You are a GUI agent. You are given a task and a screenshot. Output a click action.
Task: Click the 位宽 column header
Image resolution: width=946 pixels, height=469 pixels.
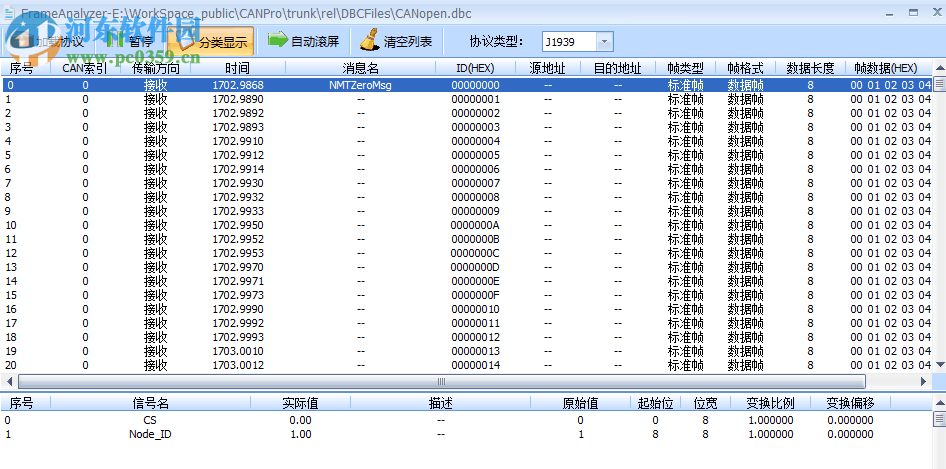tap(705, 403)
